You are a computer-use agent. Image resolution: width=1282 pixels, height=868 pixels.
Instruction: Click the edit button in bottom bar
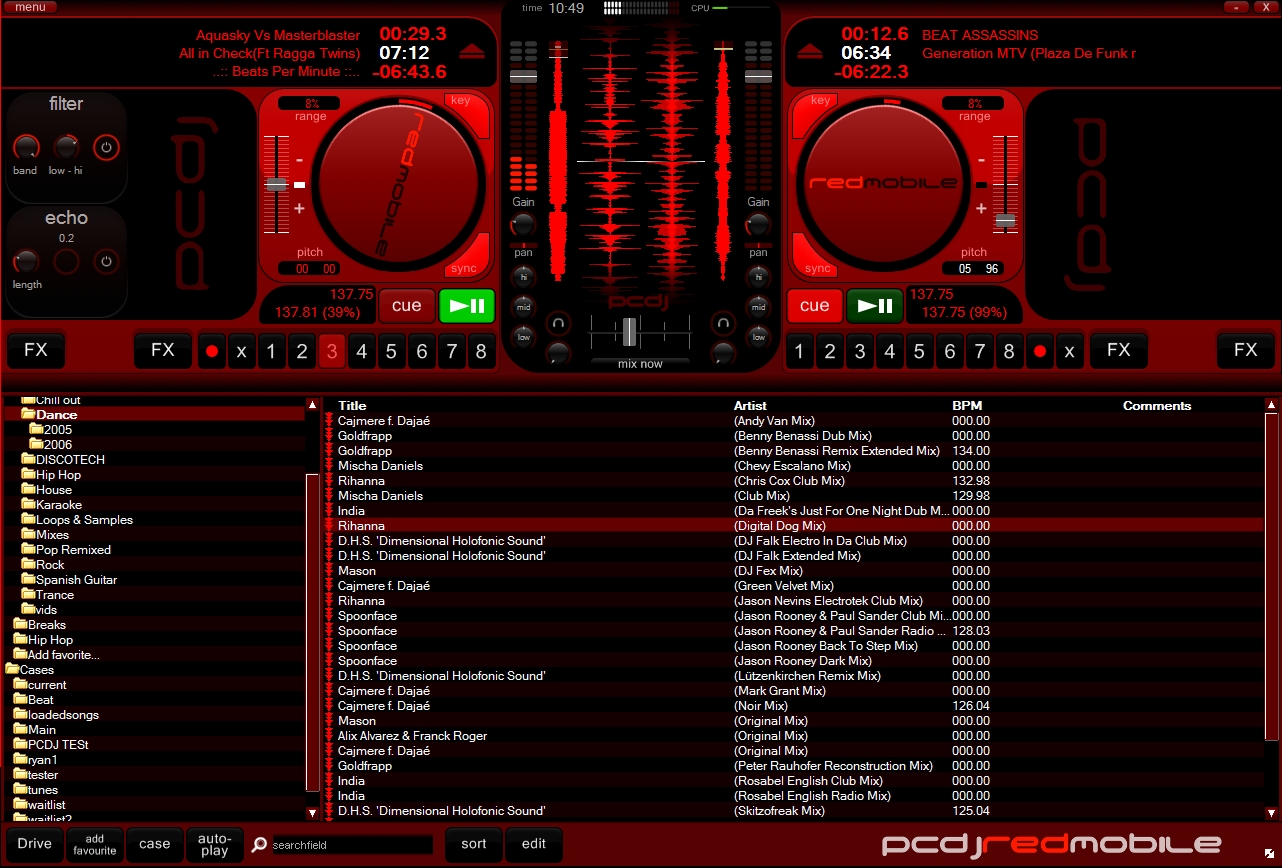[534, 845]
